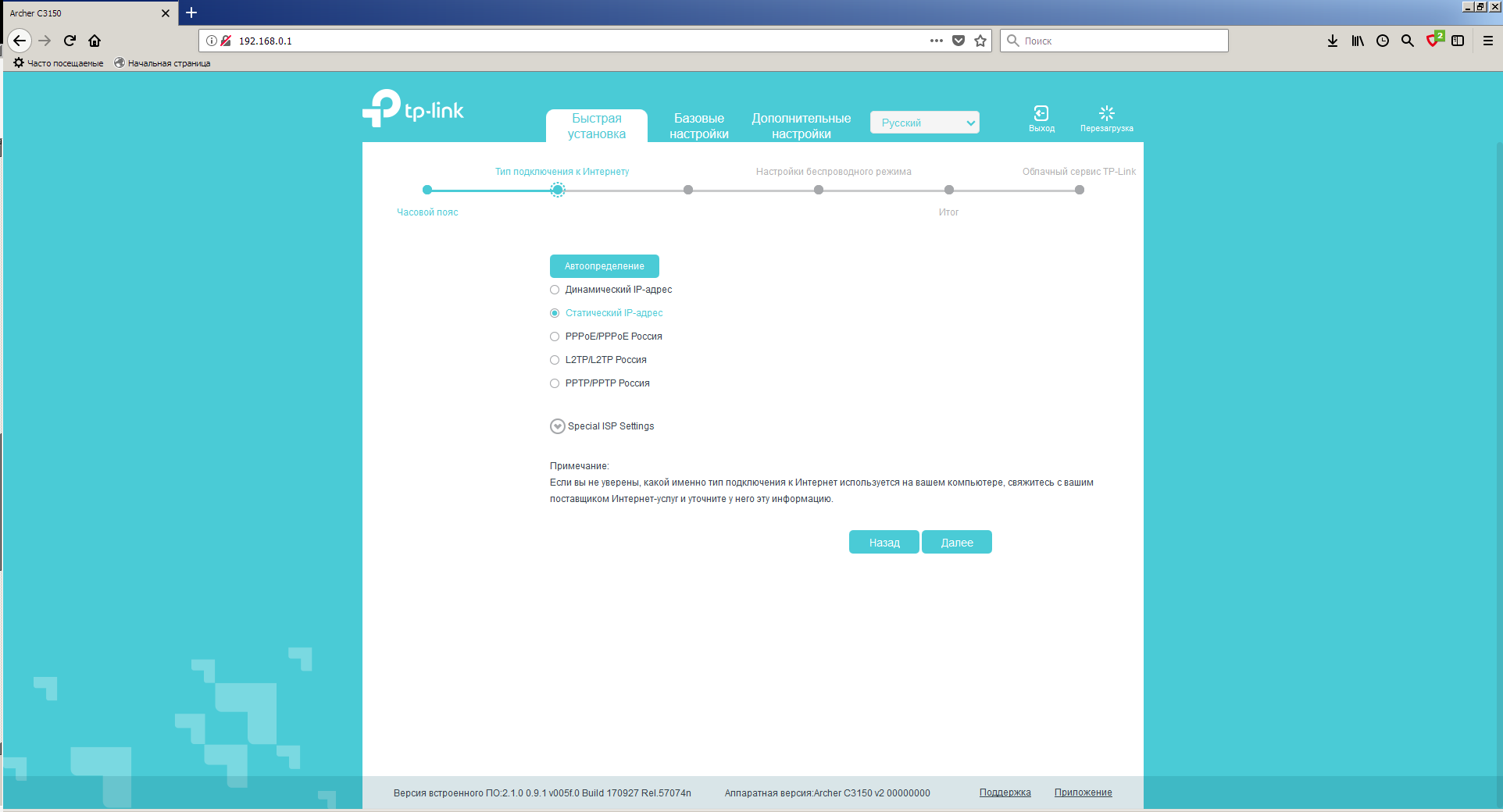Screen dimensions: 1503x812
Task: Select Динамический IP-адрес radio option
Action: pyautogui.click(x=555, y=290)
